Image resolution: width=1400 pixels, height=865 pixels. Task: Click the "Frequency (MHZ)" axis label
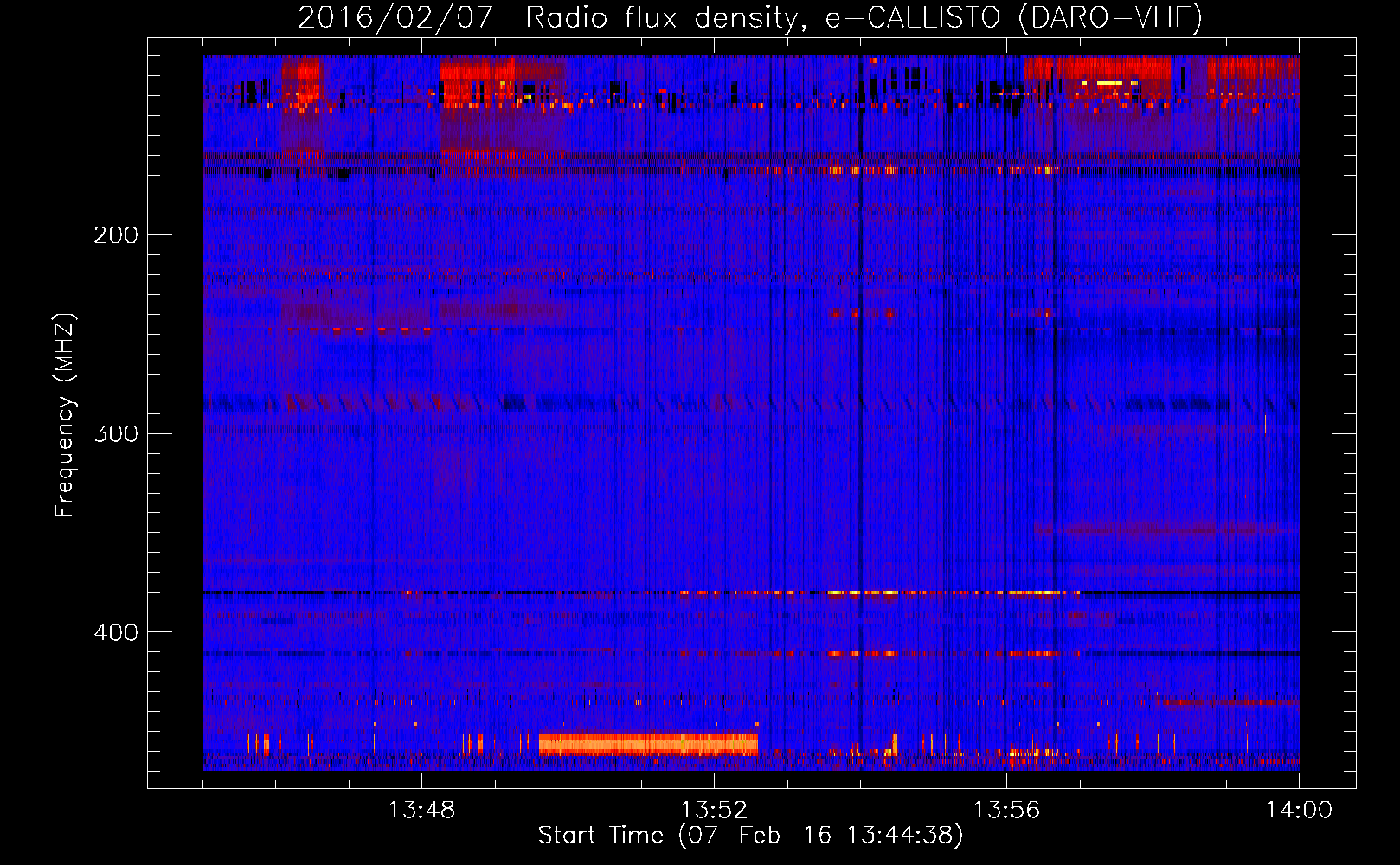pos(65,415)
